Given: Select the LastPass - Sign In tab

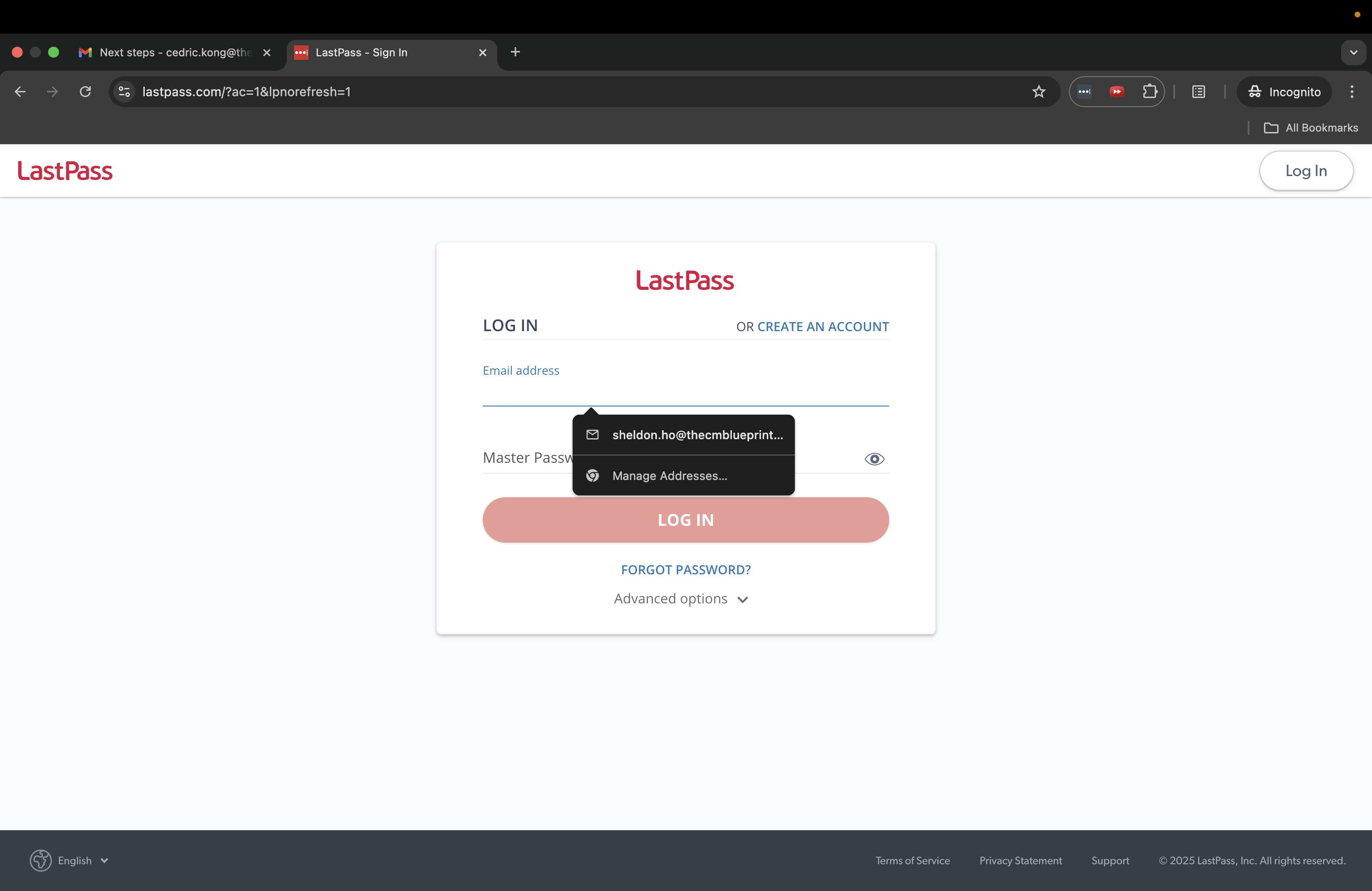Looking at the screenshot, I should tap(392, 53).
